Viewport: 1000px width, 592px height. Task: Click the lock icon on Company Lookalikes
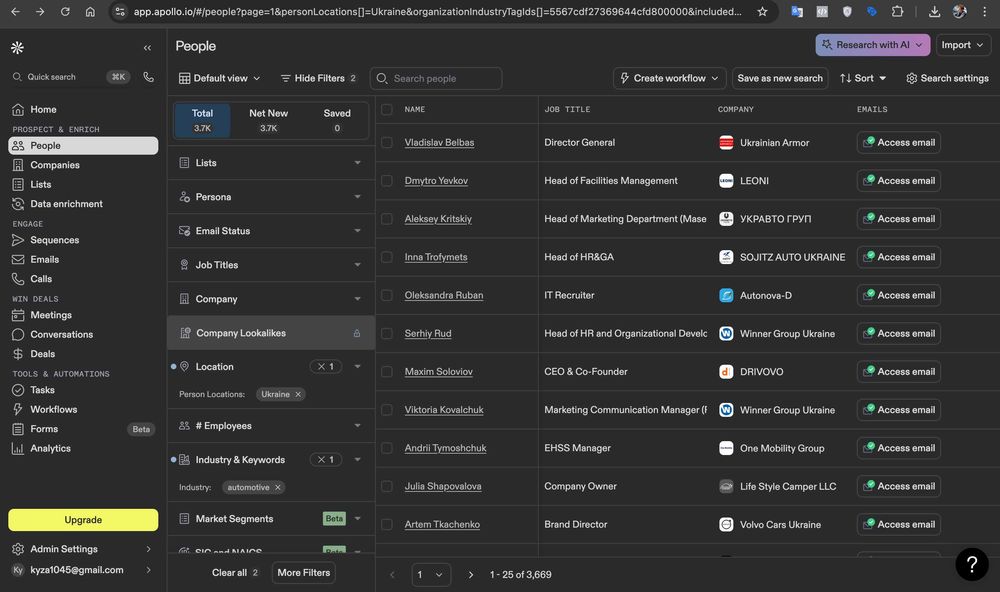tap(357, 333)
